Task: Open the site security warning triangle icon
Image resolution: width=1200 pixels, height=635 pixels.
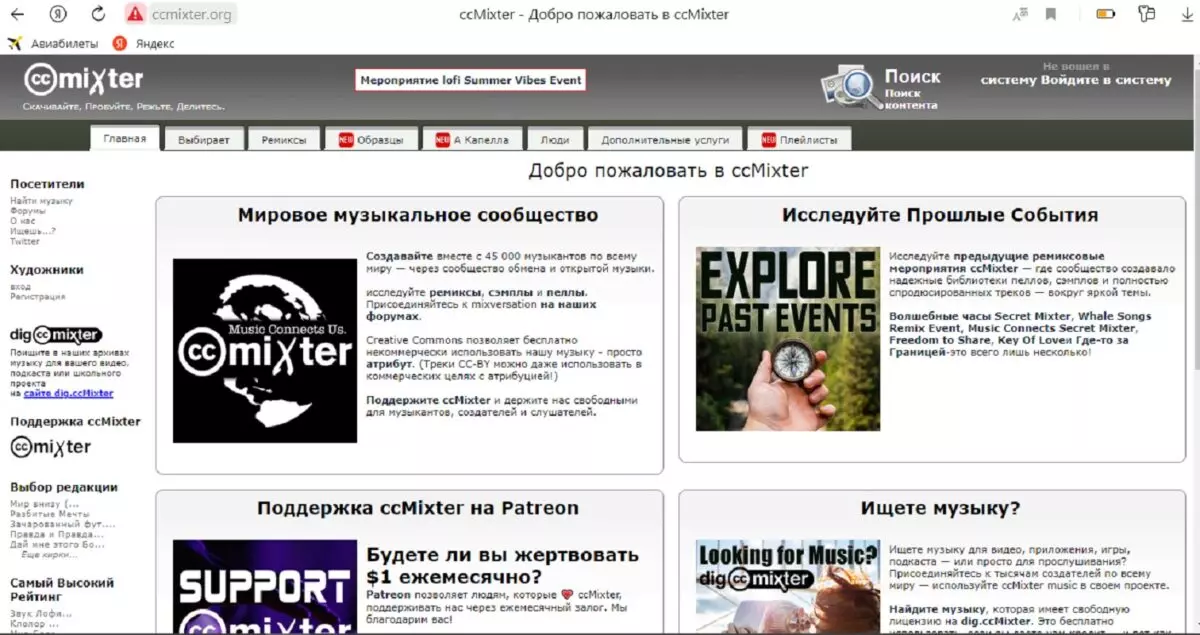Action: tap(135, 14)
